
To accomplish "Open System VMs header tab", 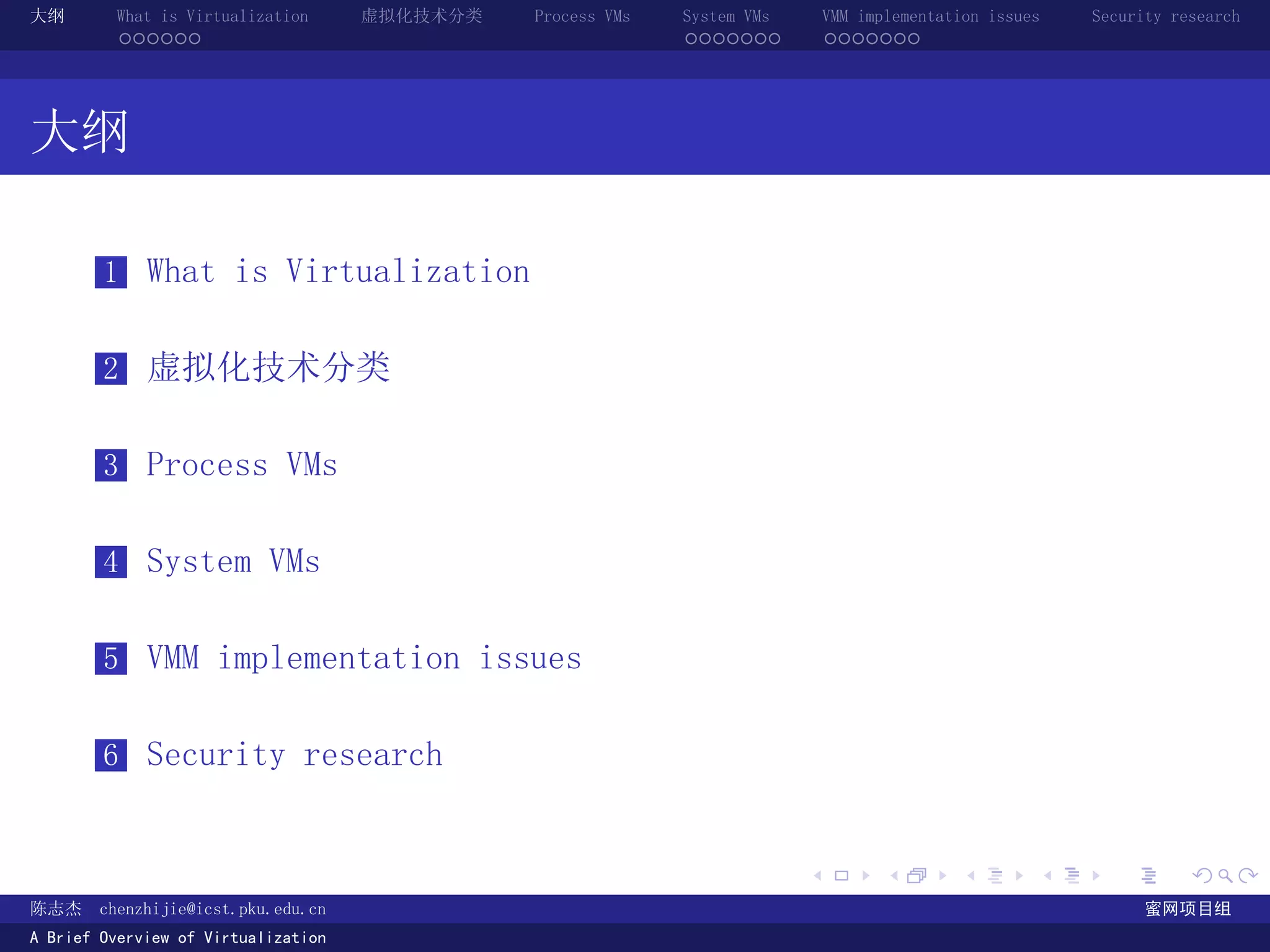I will 726,16.
